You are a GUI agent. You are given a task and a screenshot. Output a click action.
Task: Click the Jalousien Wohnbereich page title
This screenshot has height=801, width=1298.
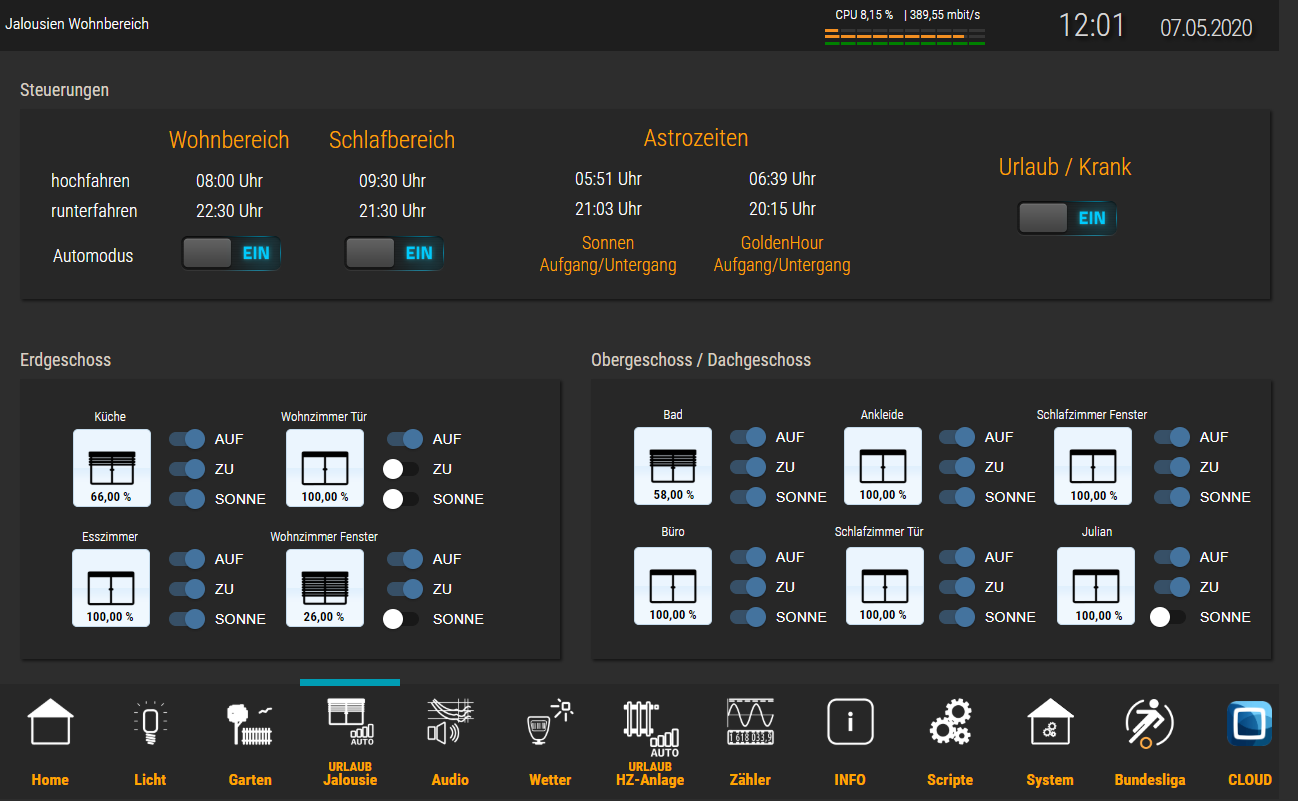(77, 23)
